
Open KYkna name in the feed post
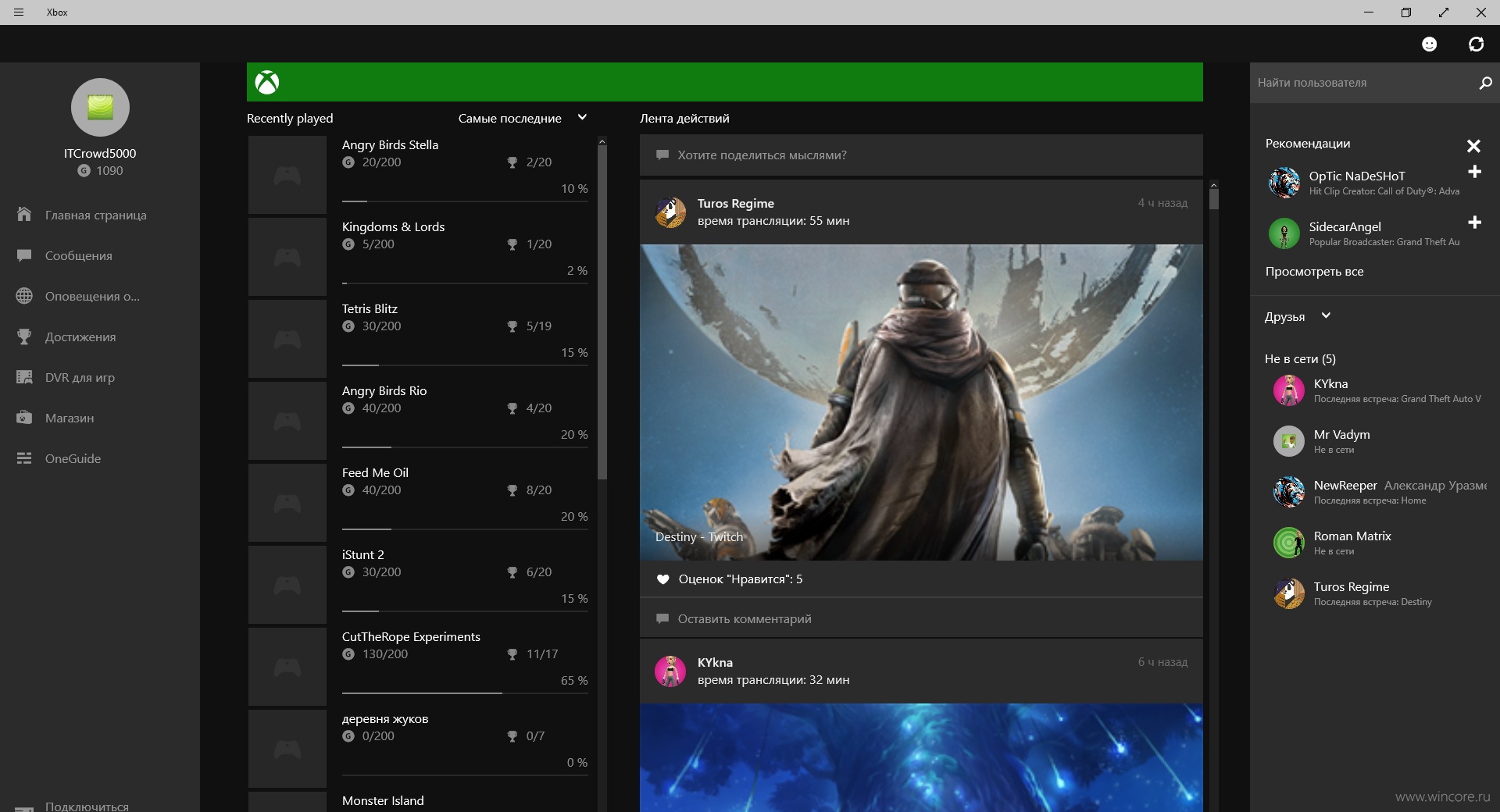click(x=715, y=662)
